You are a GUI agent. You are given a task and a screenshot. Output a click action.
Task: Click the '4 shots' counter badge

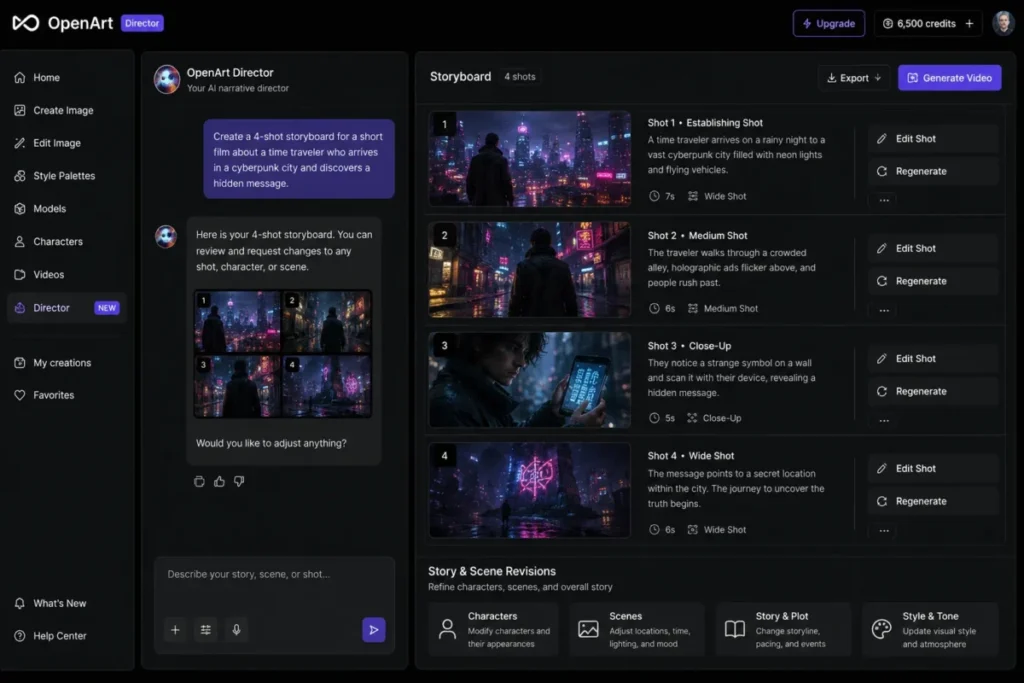coord(520,76)
